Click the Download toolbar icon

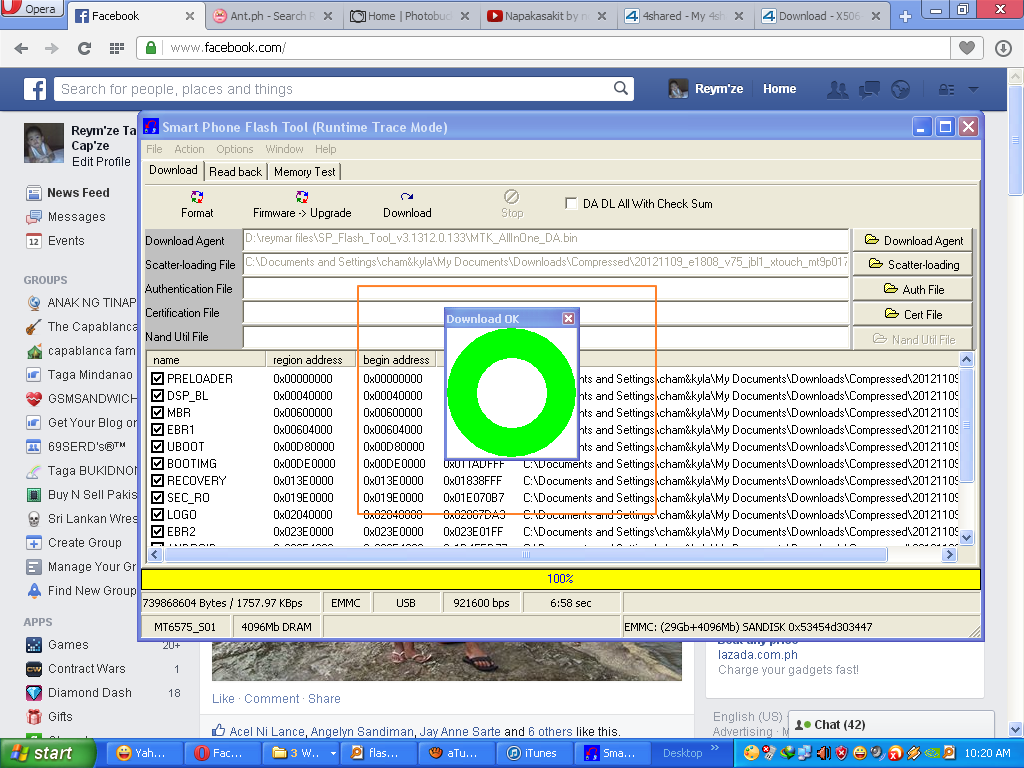click(x=407, y=197)
